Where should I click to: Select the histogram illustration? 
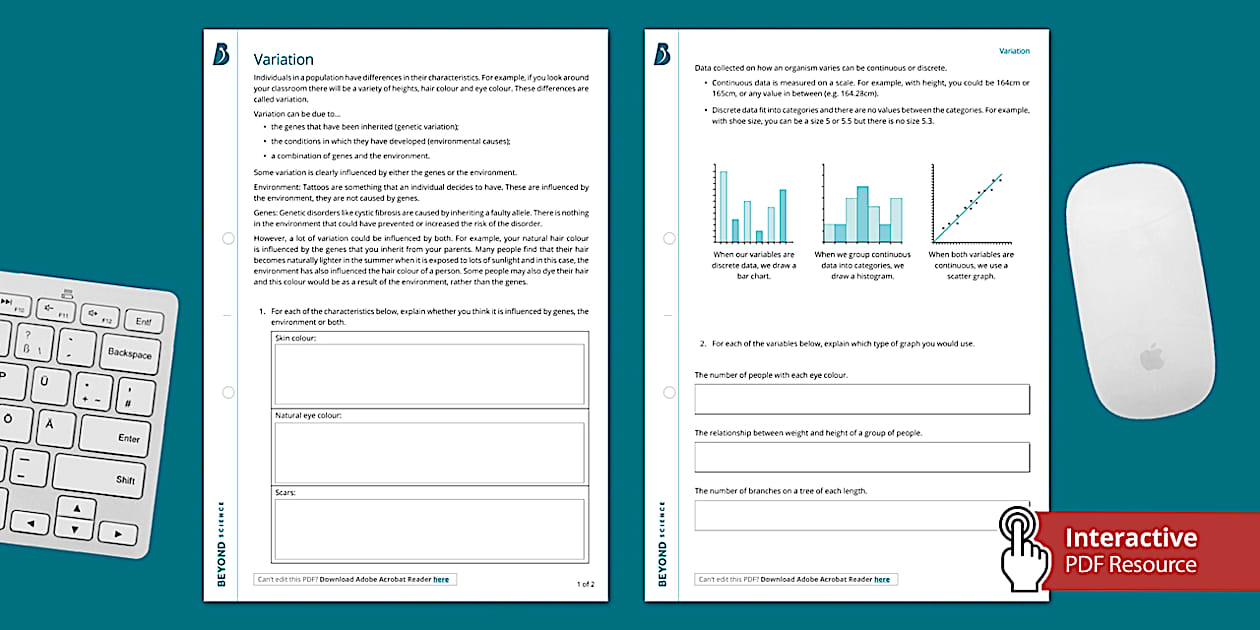click(x=861, y=204)
